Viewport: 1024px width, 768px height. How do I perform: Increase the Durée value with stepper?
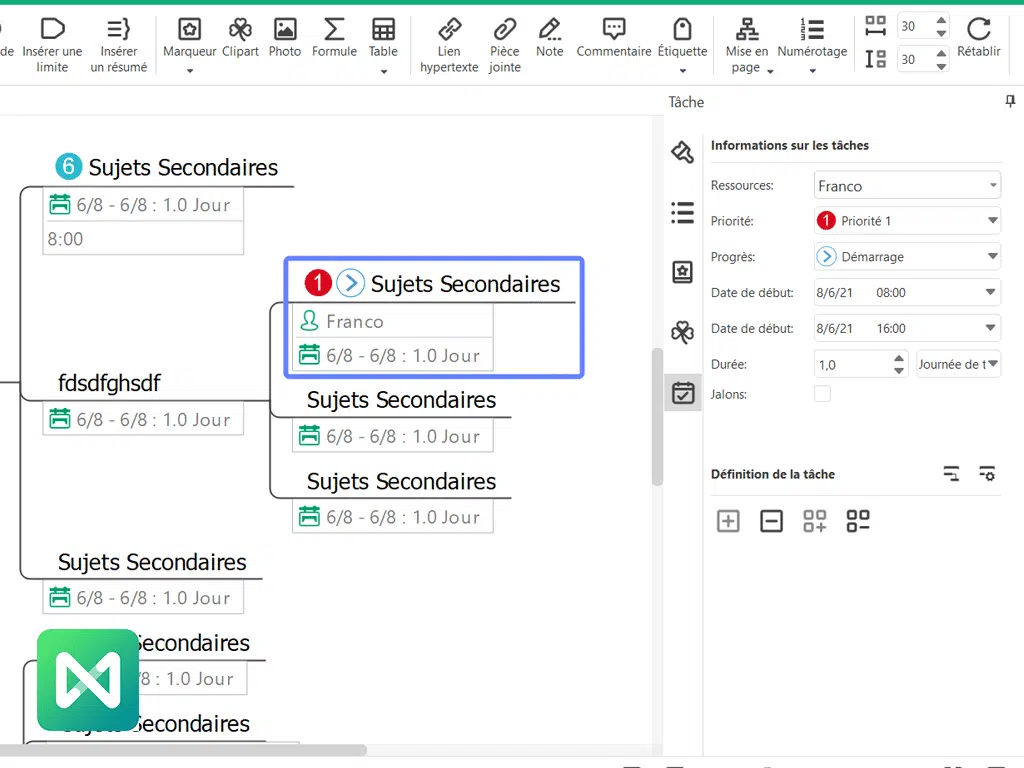click(x=898, y=358)
